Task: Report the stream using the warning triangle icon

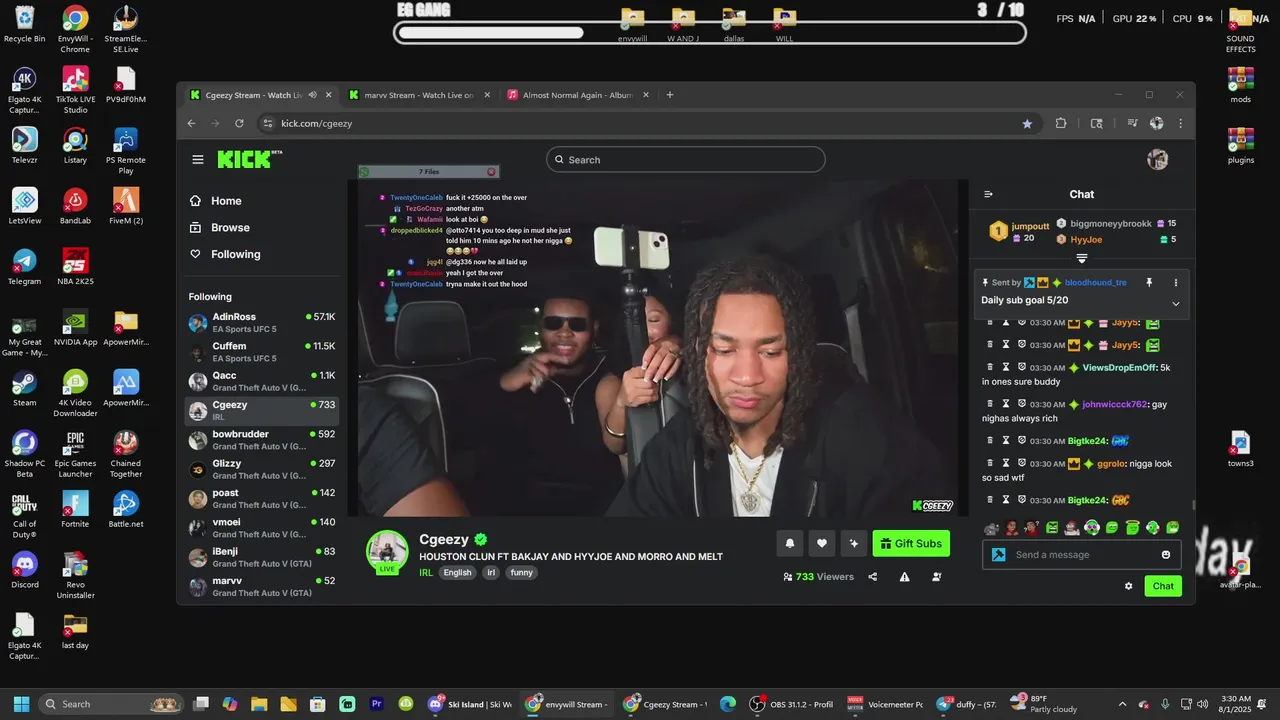Action: pos(904,577)
